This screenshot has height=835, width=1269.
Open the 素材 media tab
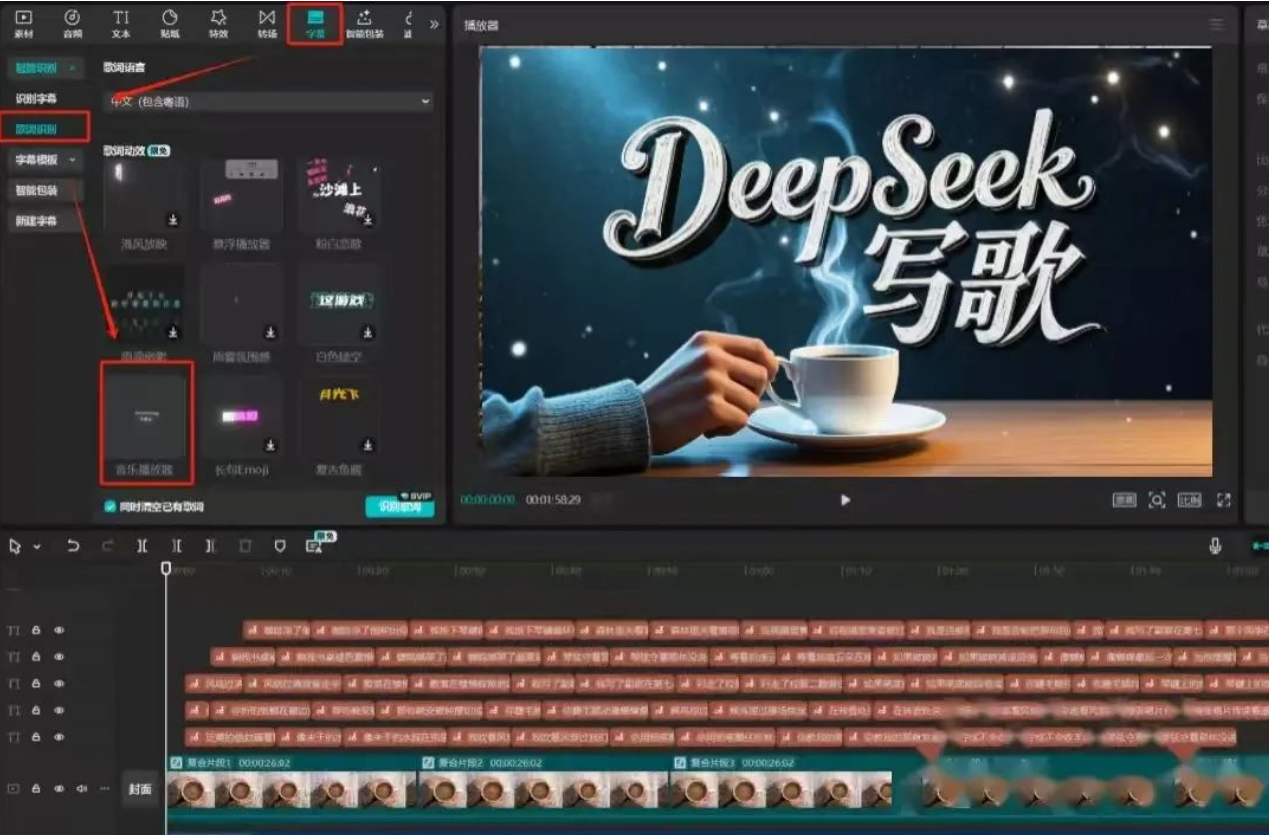23,23
